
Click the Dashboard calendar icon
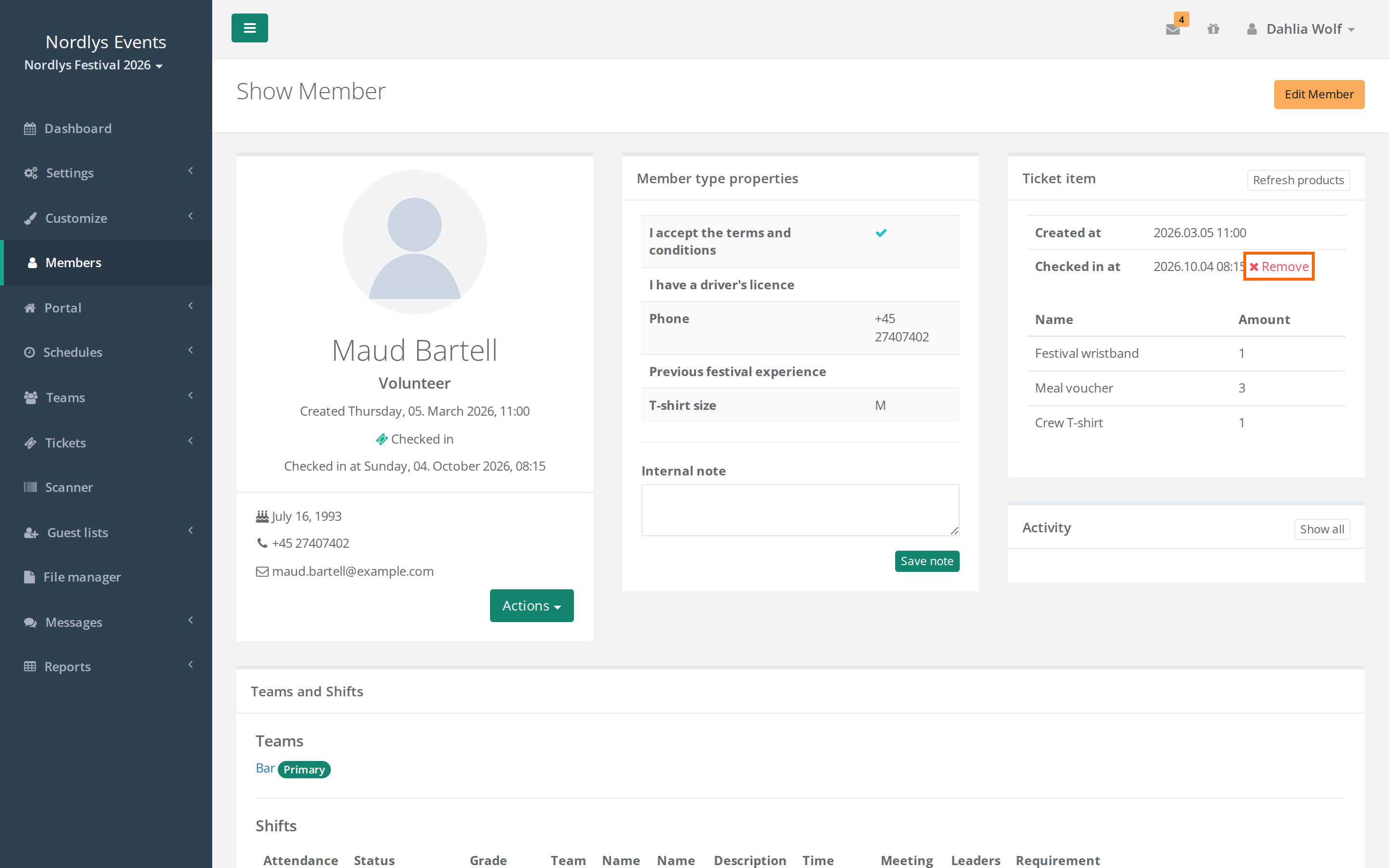point(30,129)
